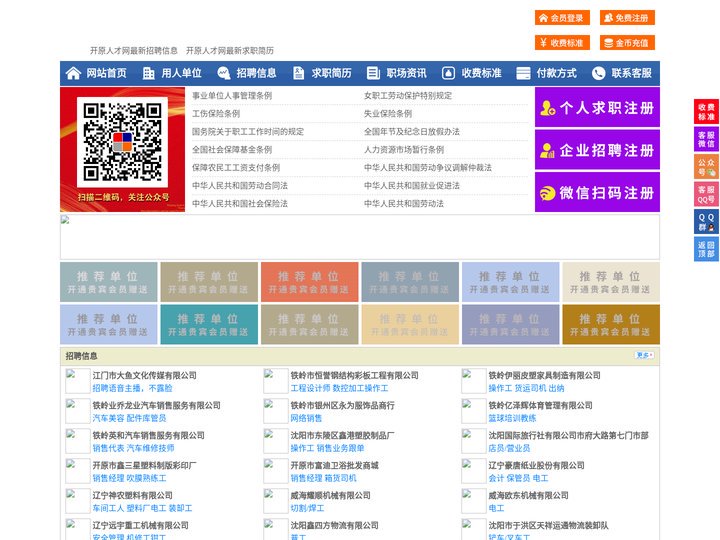Open 中华人民共和国劳动合同法 link
Image resolution: width=720 pixels, height=540 pixels.
point(240,186)
